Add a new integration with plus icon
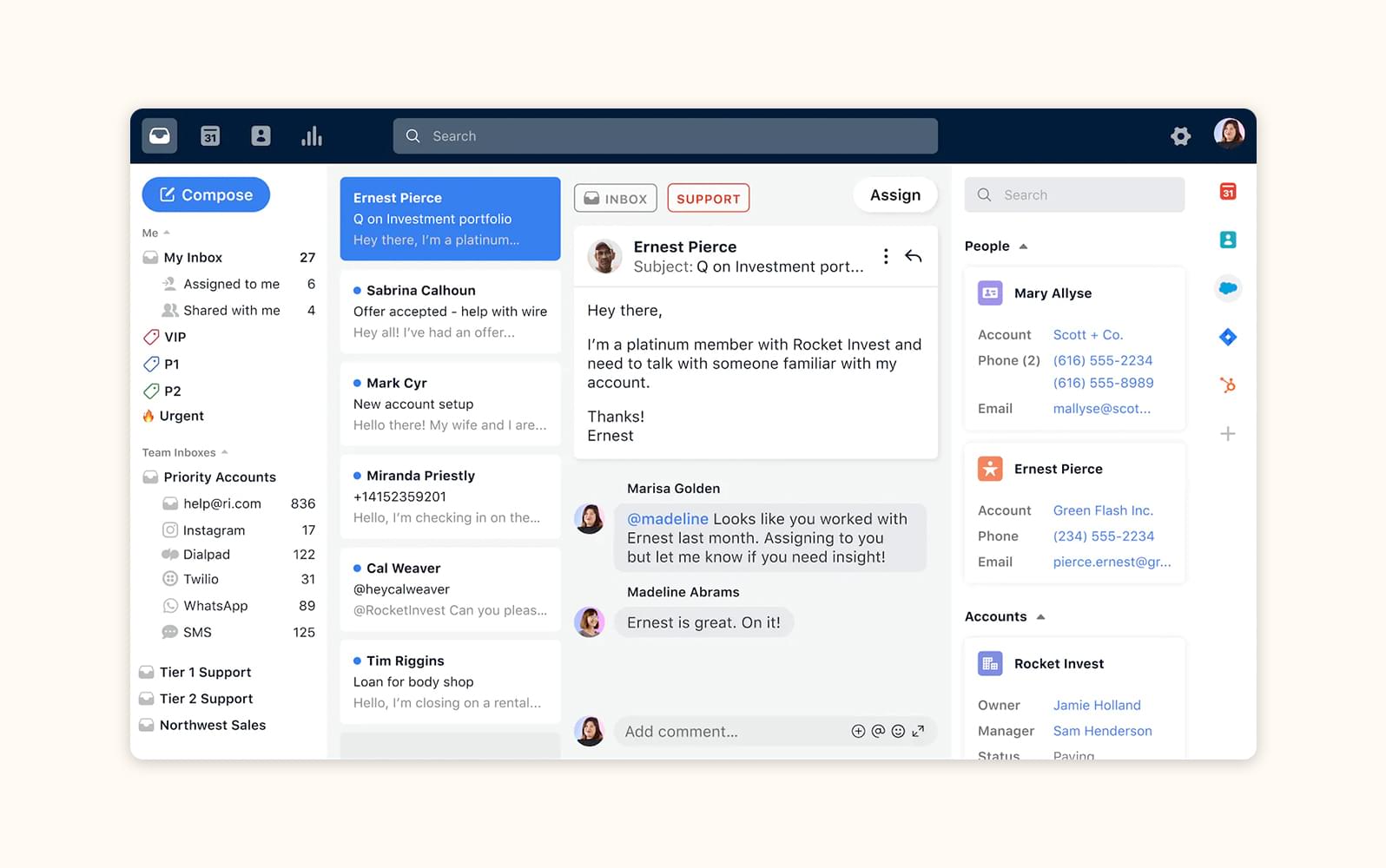The height and width of the screenshot is (868, 1386). 1227,434
